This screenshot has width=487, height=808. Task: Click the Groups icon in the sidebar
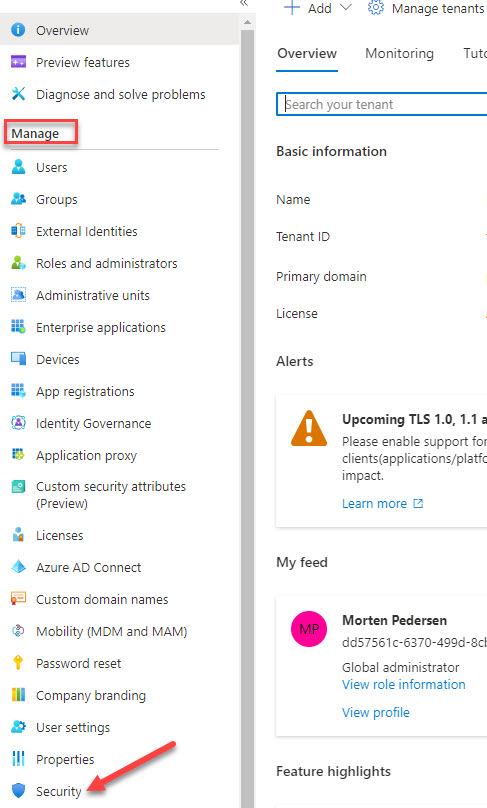[19, 199]
